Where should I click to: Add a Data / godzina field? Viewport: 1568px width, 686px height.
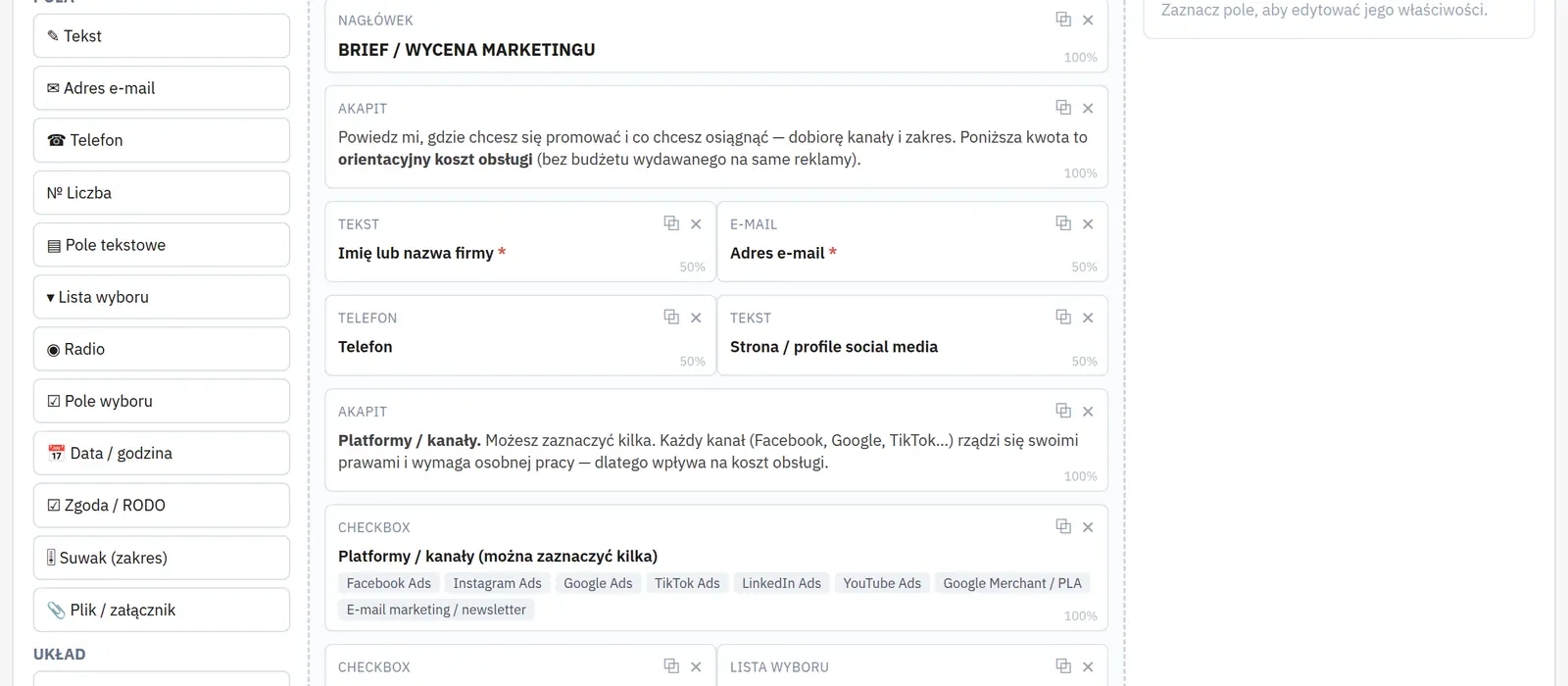(162, 453)
